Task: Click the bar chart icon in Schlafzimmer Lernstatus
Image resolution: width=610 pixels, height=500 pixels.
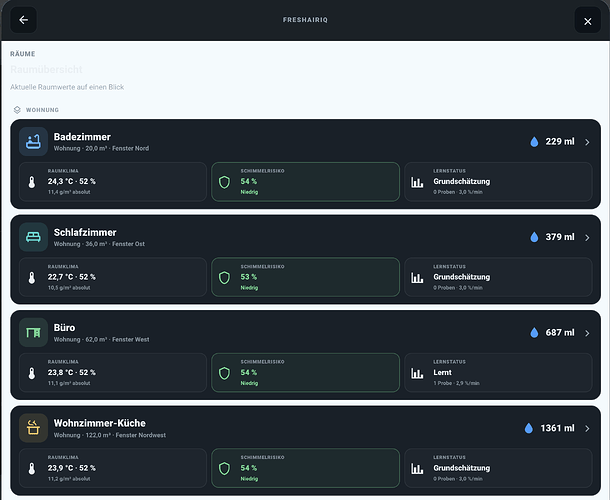Action: pyautogui.click(x=417, y=277)
